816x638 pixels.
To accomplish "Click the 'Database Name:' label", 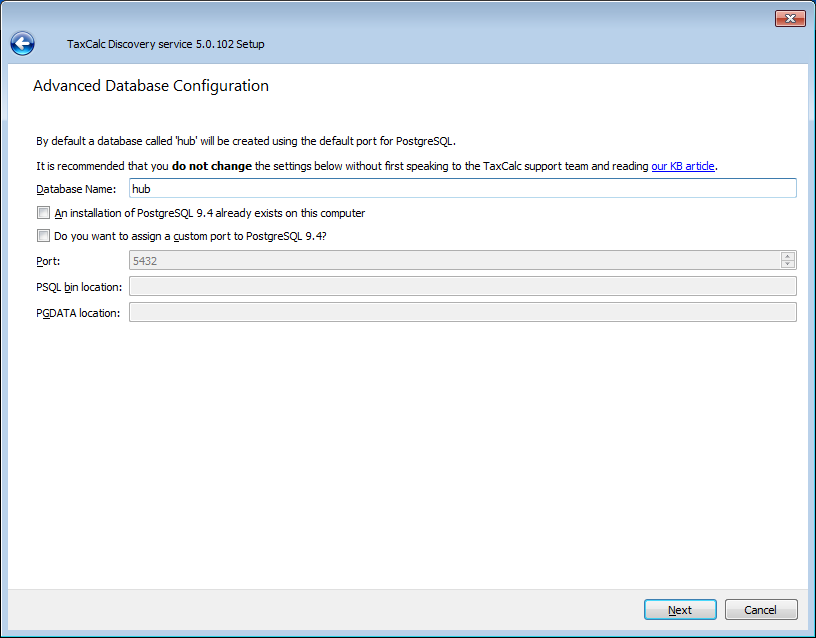I will (x=76, y=189).
